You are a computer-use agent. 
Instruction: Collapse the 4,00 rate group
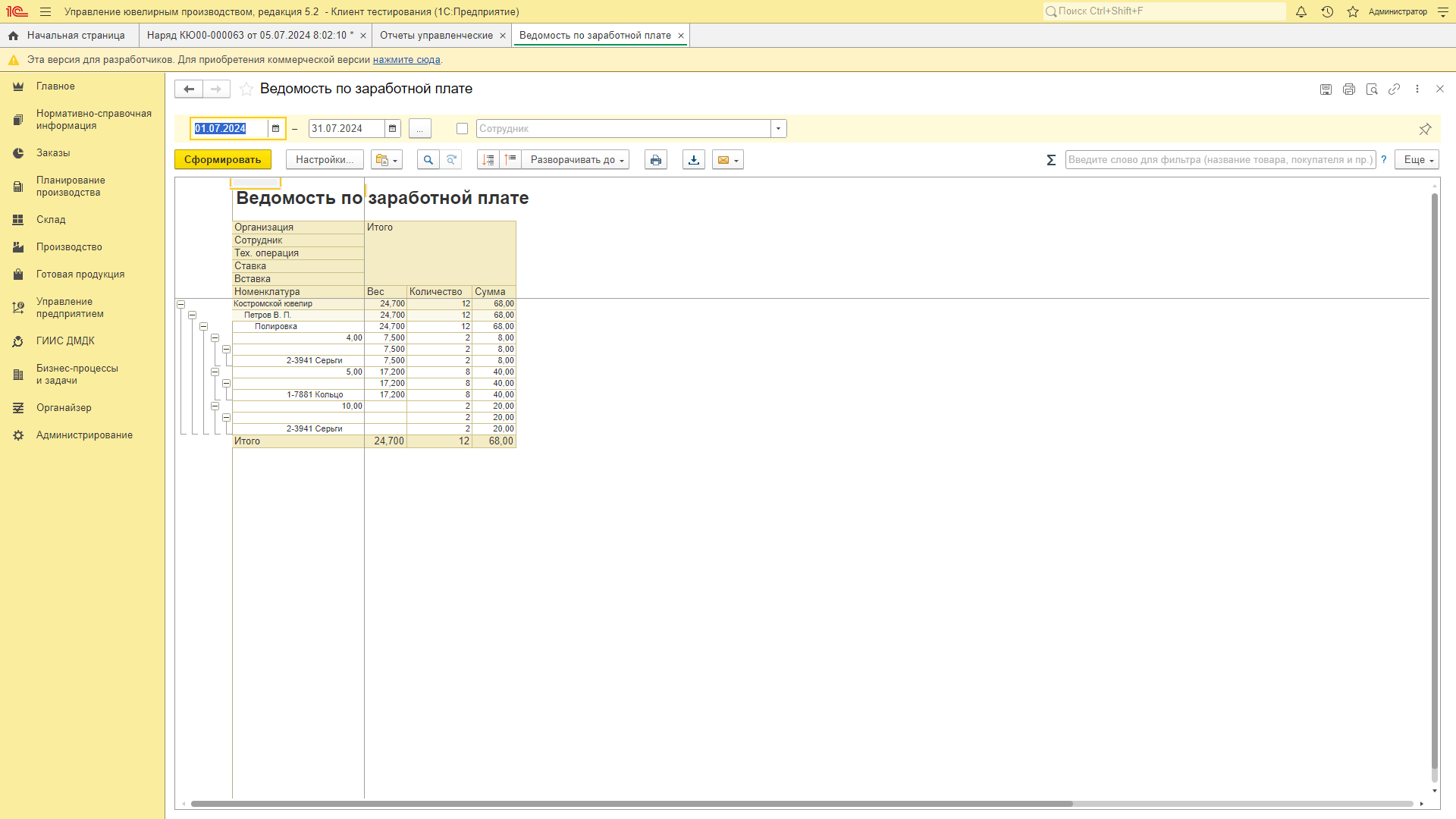(215, 338)
